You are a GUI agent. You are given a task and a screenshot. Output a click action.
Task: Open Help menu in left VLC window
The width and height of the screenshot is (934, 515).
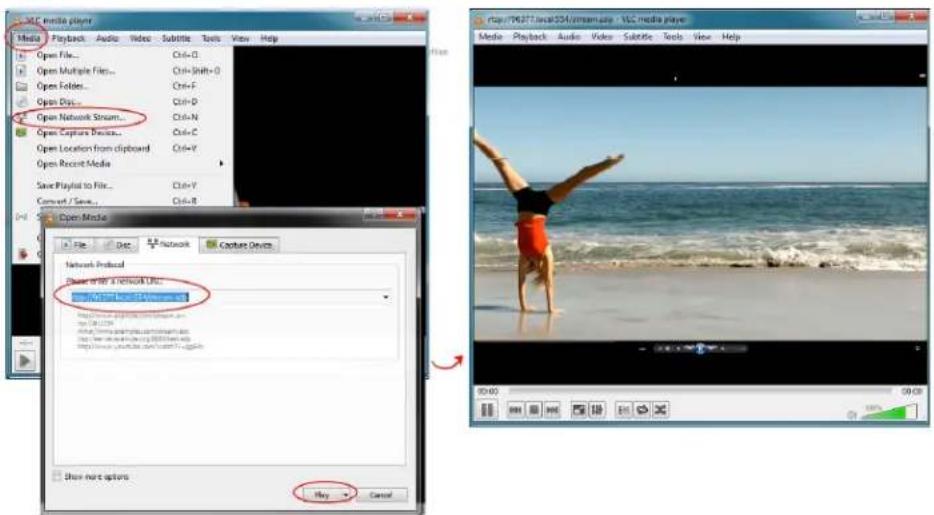coord(269,38)
